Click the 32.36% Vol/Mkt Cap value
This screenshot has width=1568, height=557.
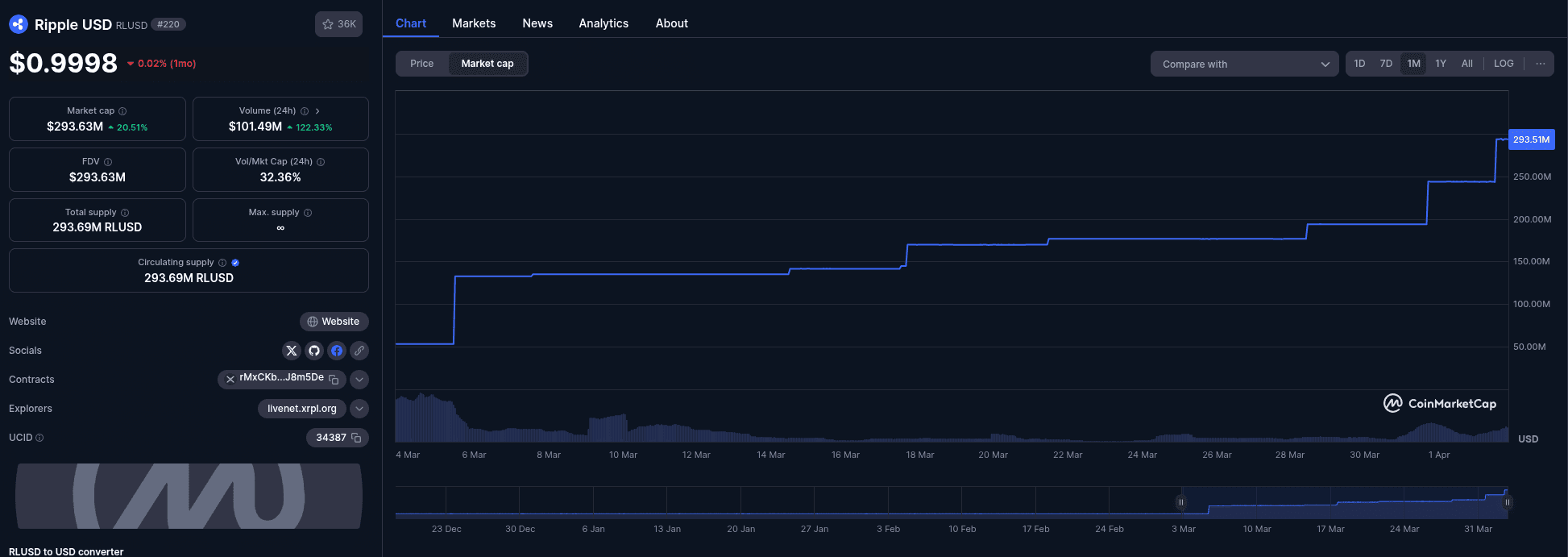pyautogui.click(x=280, y=177)
